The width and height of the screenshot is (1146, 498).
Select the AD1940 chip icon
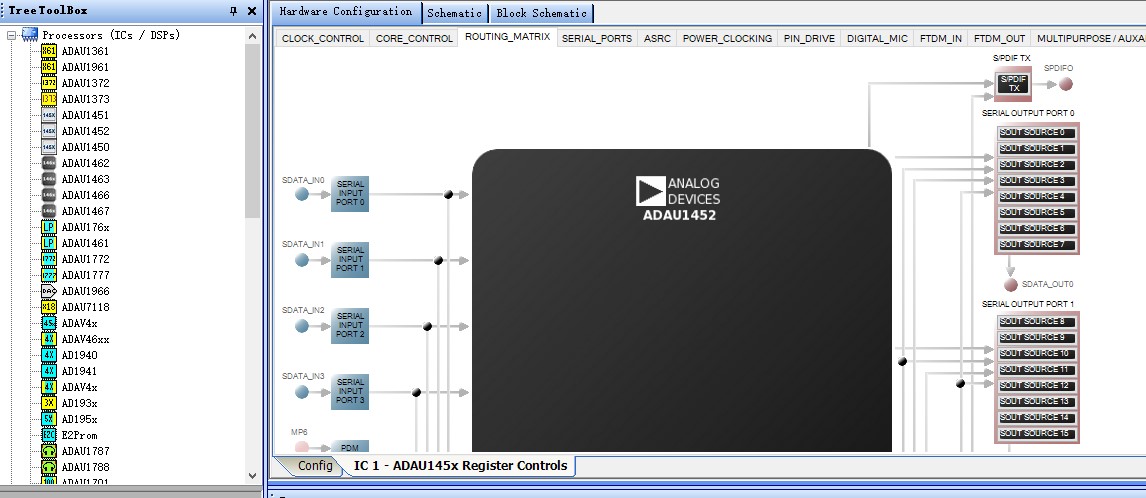tap(49, 355)
